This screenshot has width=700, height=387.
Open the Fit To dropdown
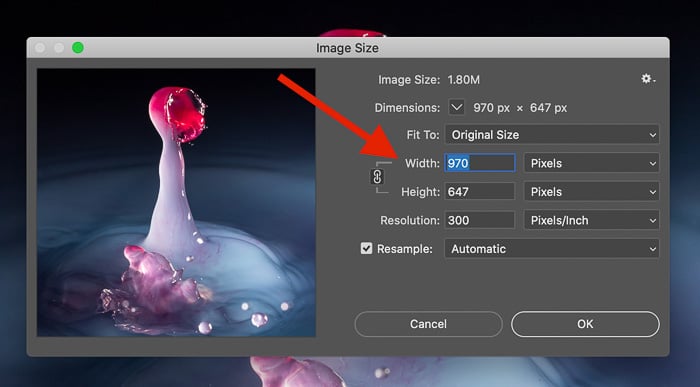[552, 134]
